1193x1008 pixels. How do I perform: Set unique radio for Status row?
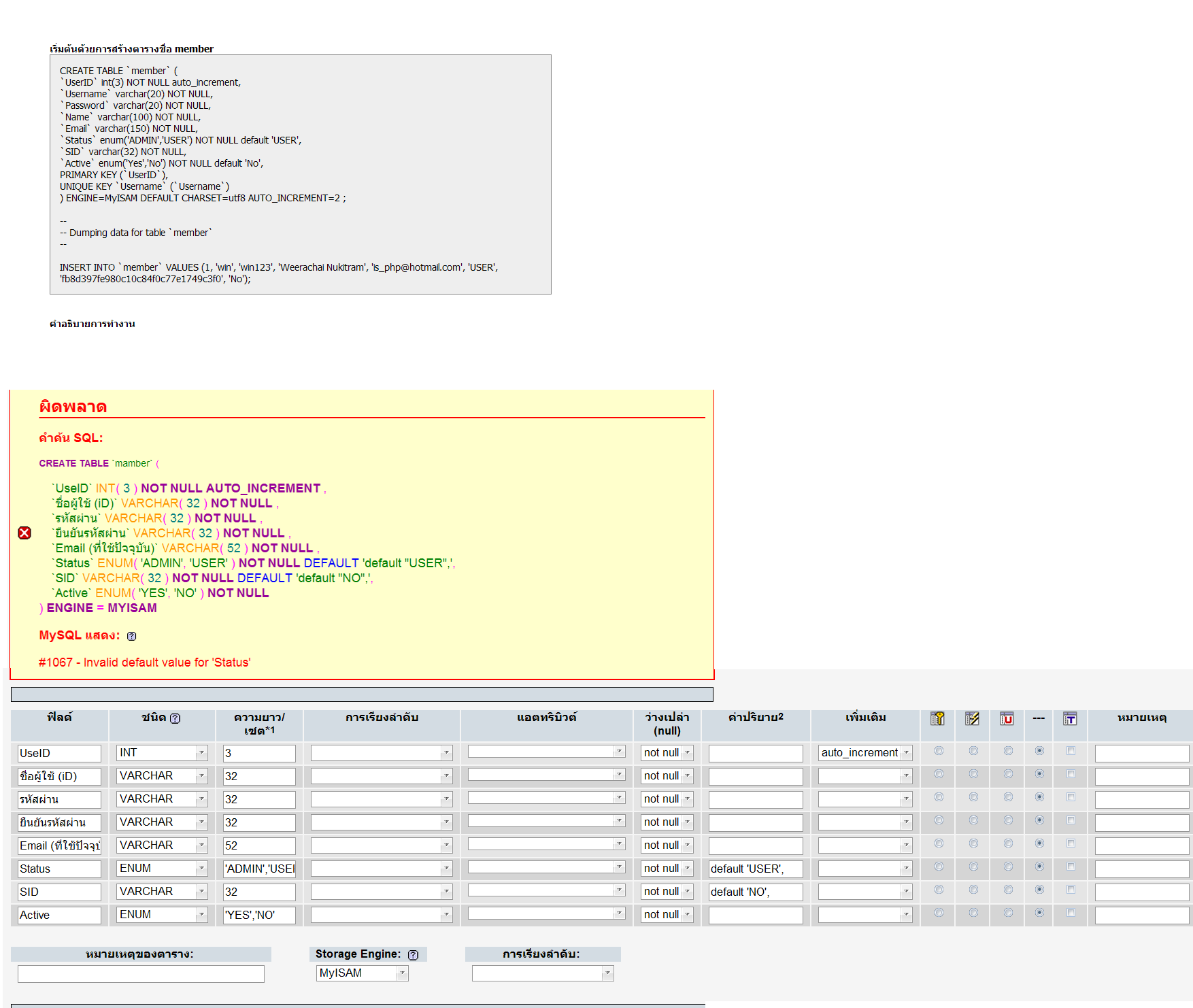(x=1008, y=867)
